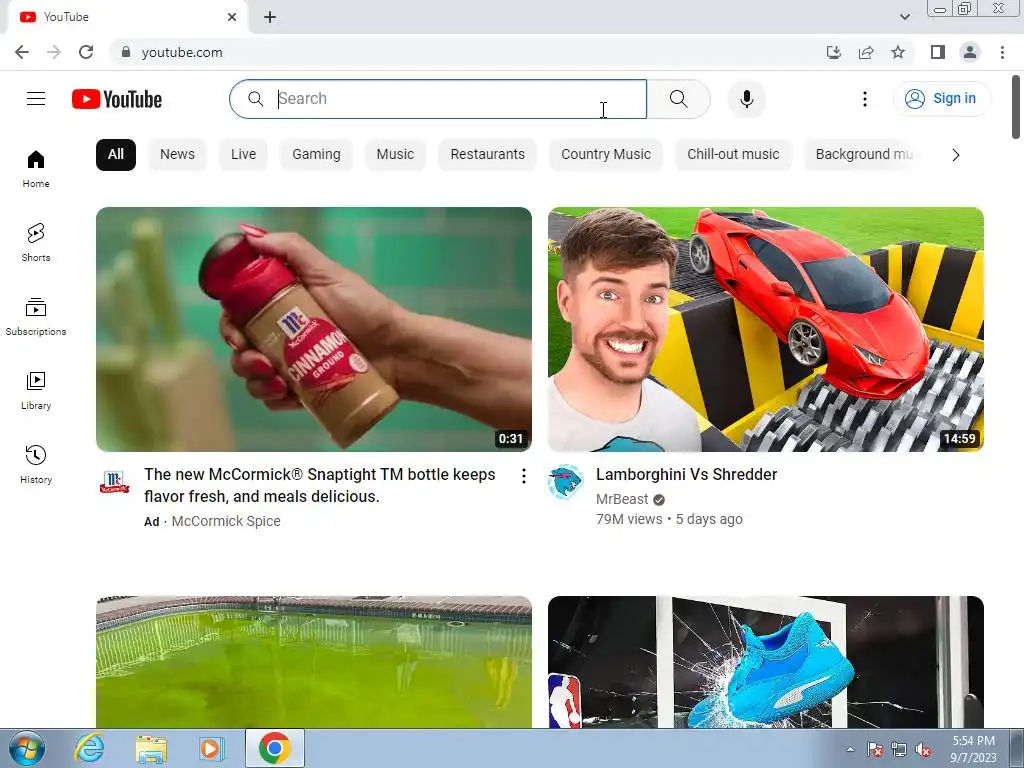
Task: Reload the page
Action: coord(86,52)
